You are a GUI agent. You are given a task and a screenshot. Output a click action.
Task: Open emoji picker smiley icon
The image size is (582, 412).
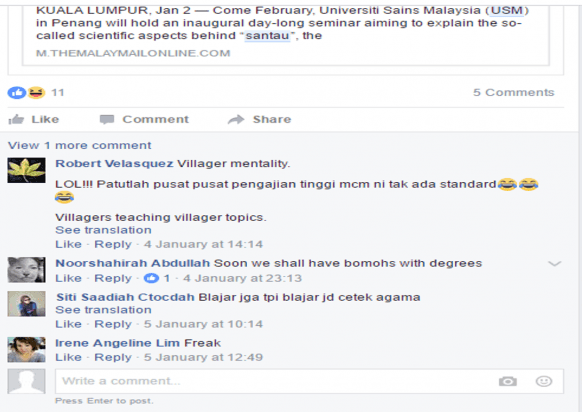(x=544, y=381)
